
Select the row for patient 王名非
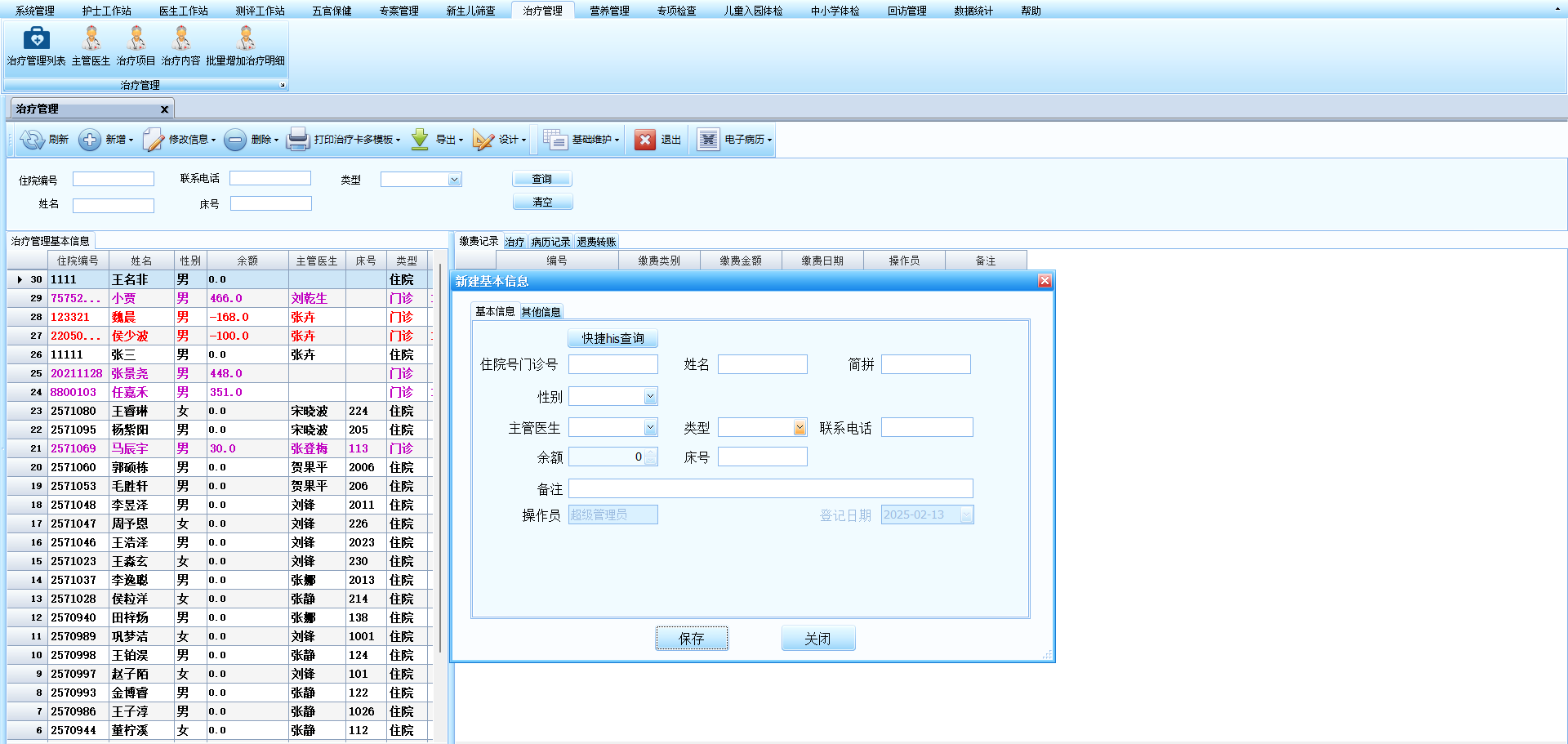pyautogui.click(x=220, y=279)
